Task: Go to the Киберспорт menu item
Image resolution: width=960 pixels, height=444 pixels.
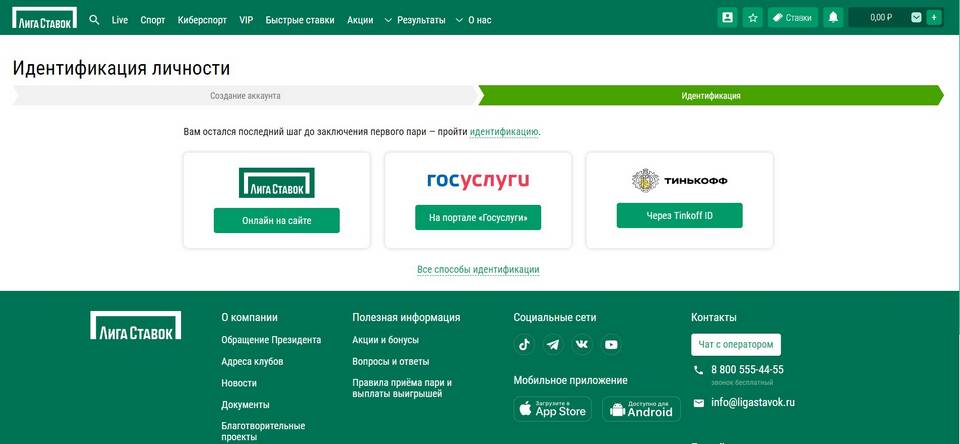Action: pyautogui.click(x=201, y=19)
